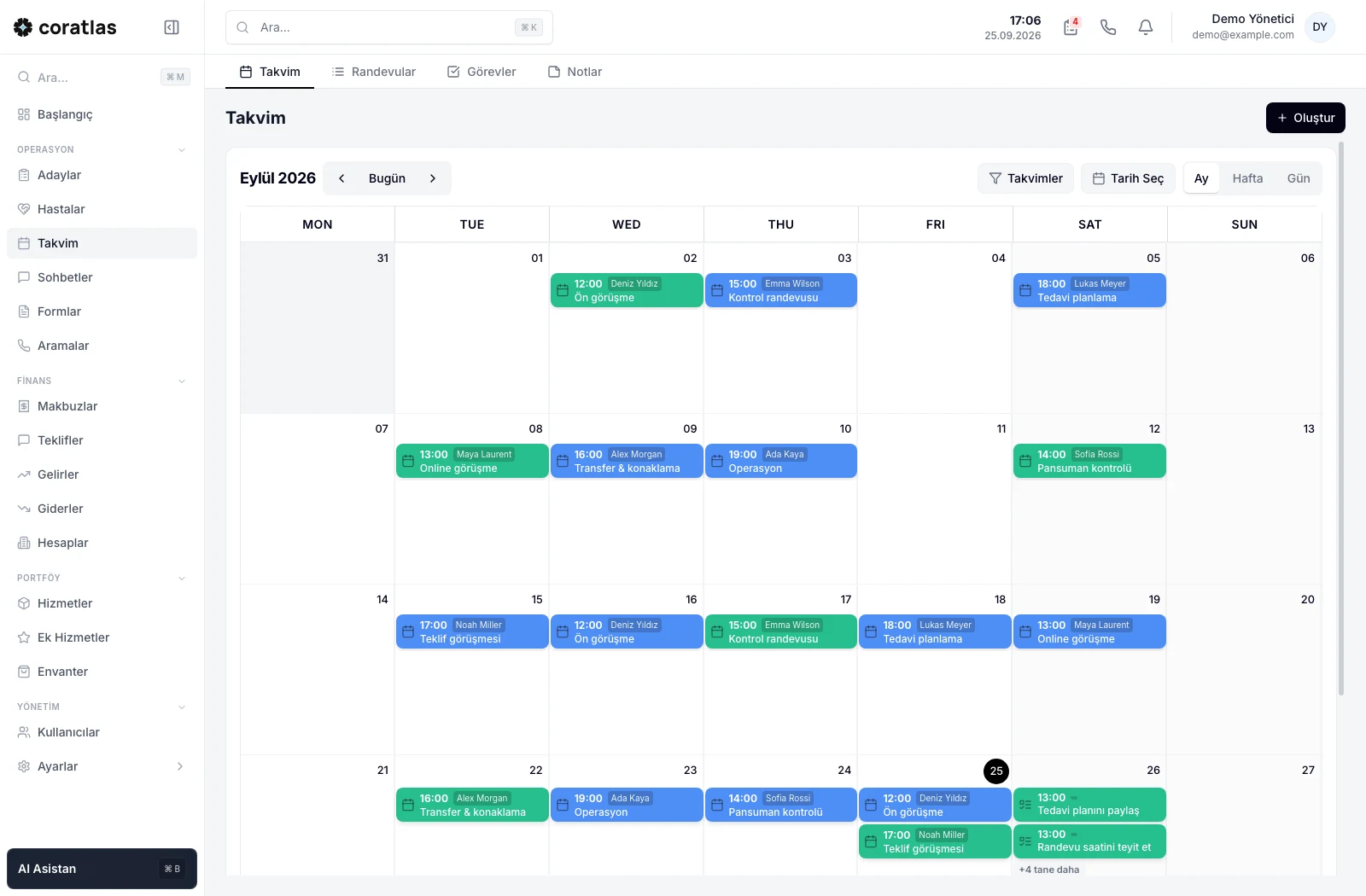This screenshot has height=896, width=1366.
Task: Go to next month arrow
Action: (x=433, y=178)
